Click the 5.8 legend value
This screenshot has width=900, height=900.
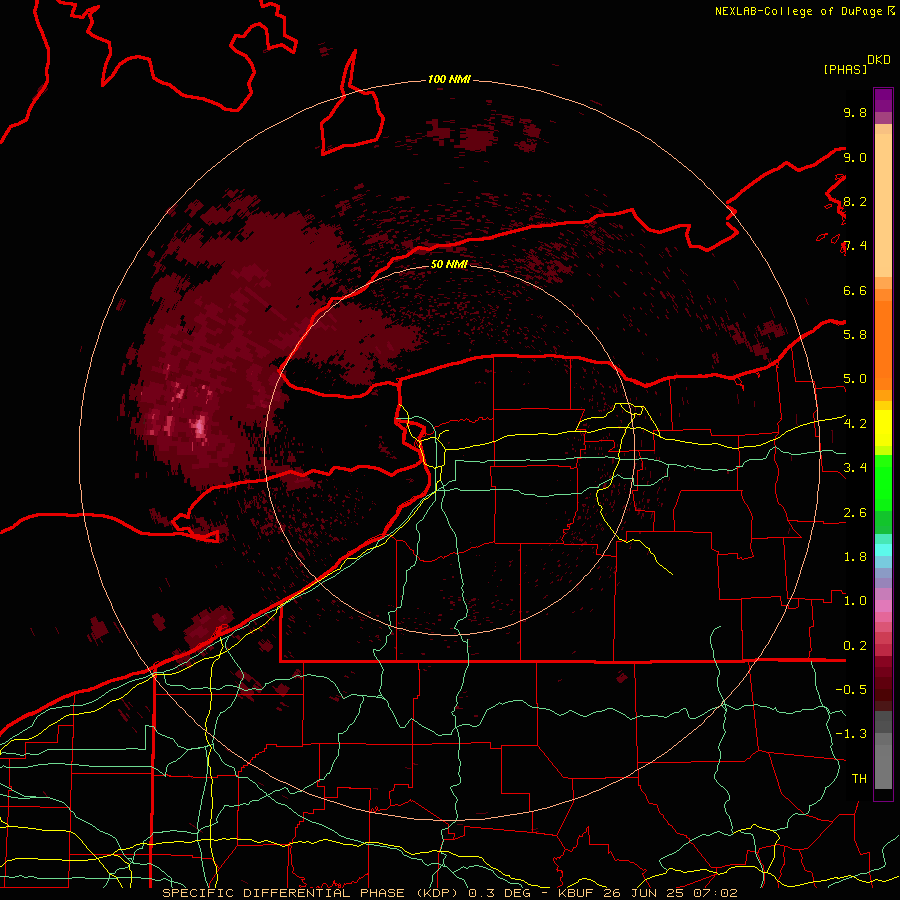855,335
